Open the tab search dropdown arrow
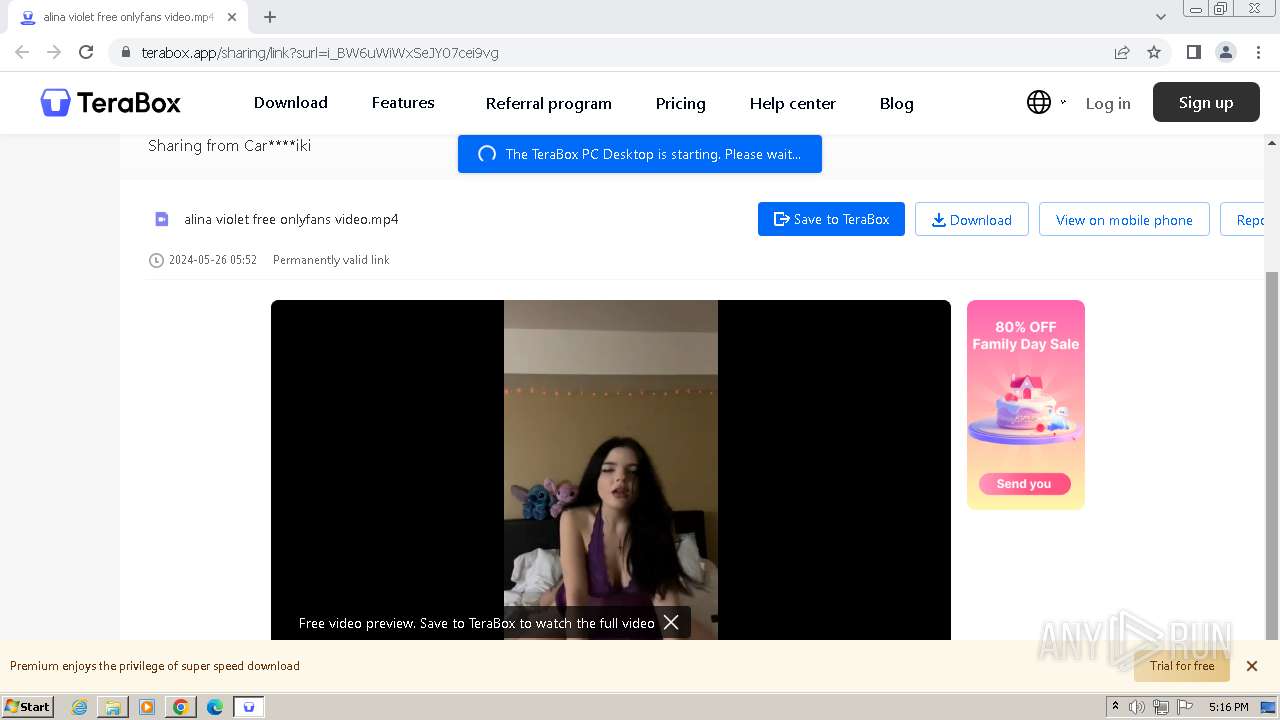The image size is (1280, 720). [x=1161, y=16]
